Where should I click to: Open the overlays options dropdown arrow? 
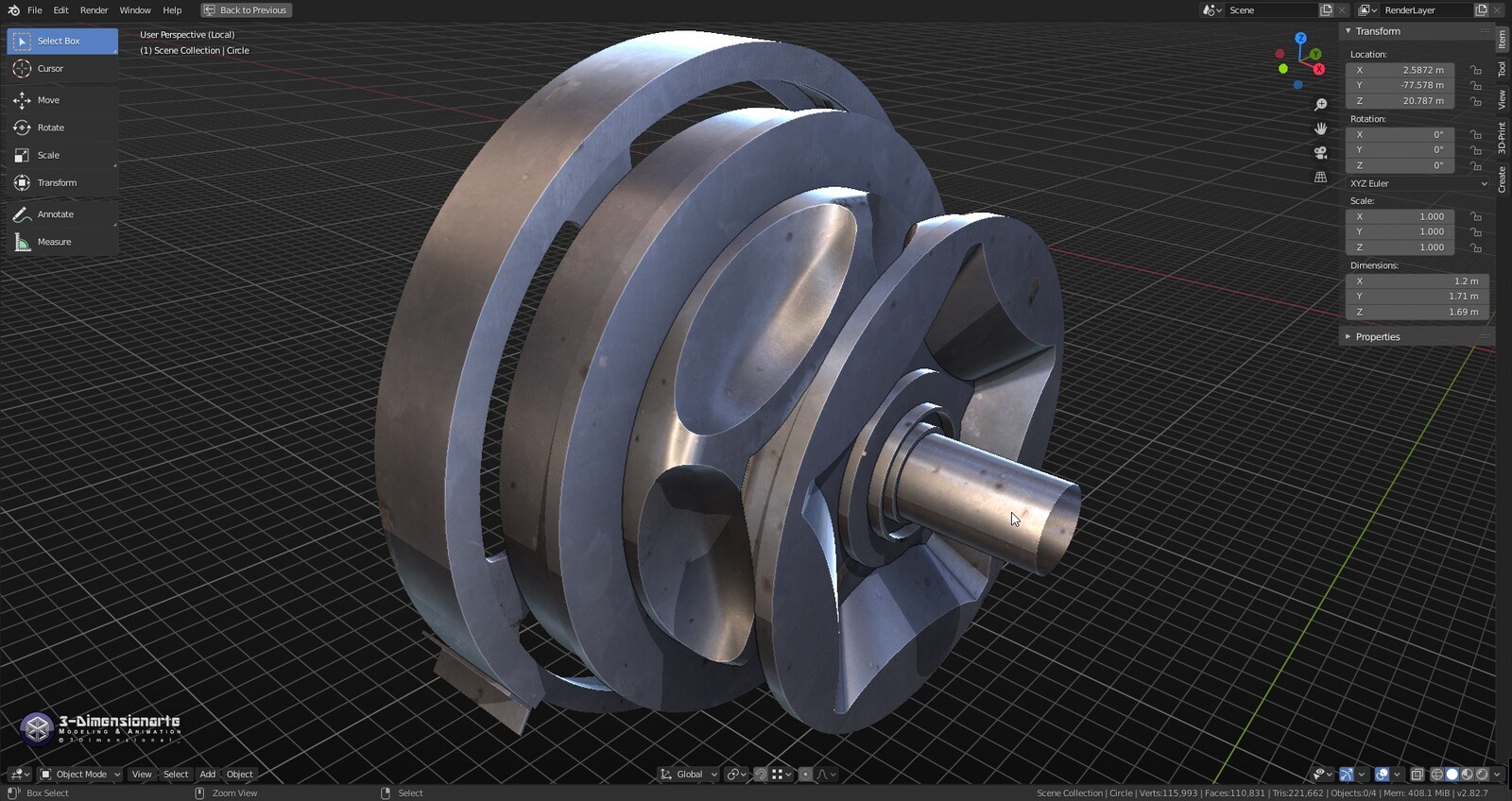coord(1397,774)
